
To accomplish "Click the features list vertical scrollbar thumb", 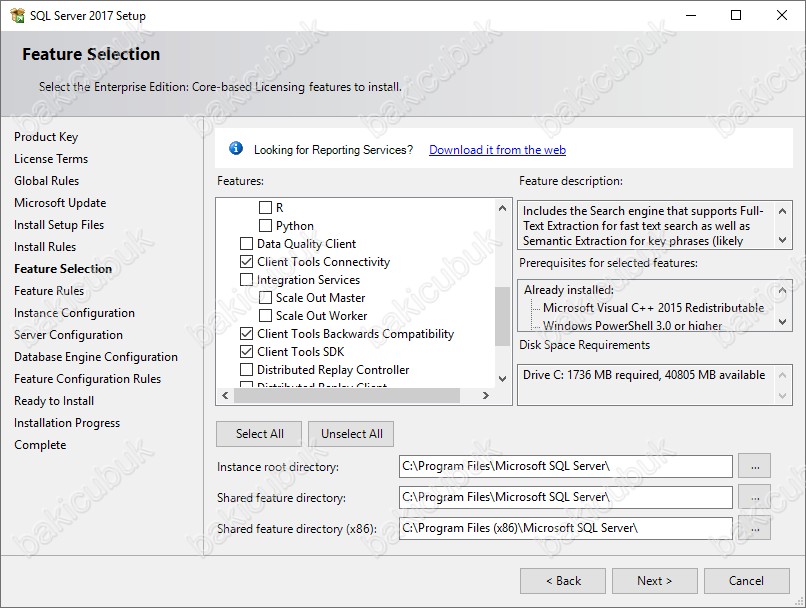I will tap(502, 317).
